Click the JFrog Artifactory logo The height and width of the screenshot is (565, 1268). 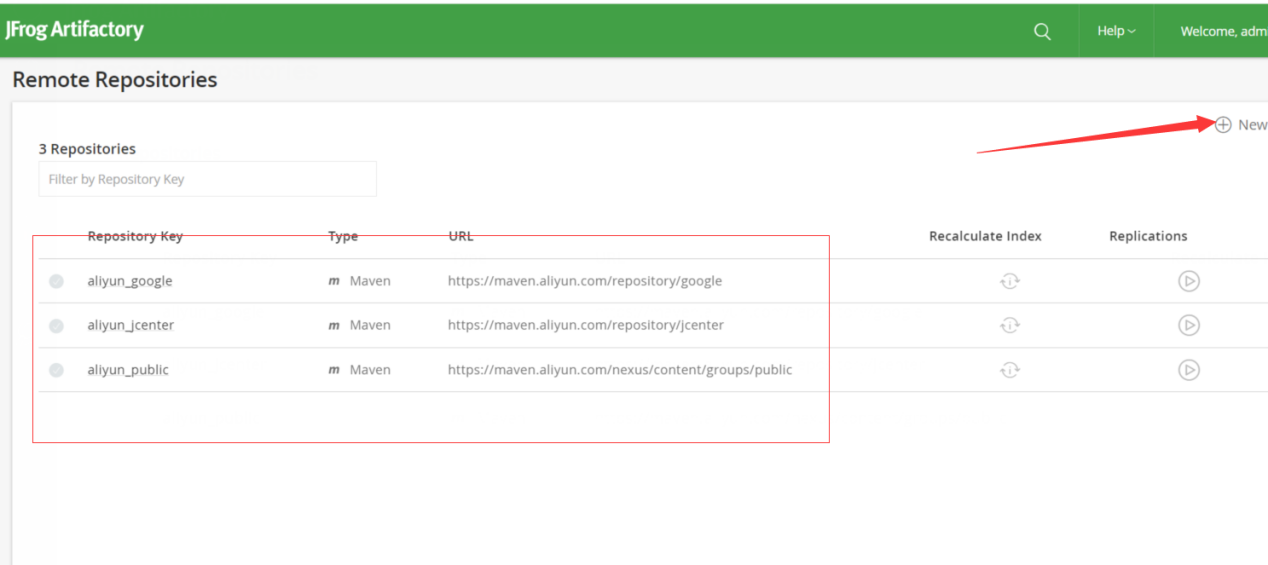[75, 30]
